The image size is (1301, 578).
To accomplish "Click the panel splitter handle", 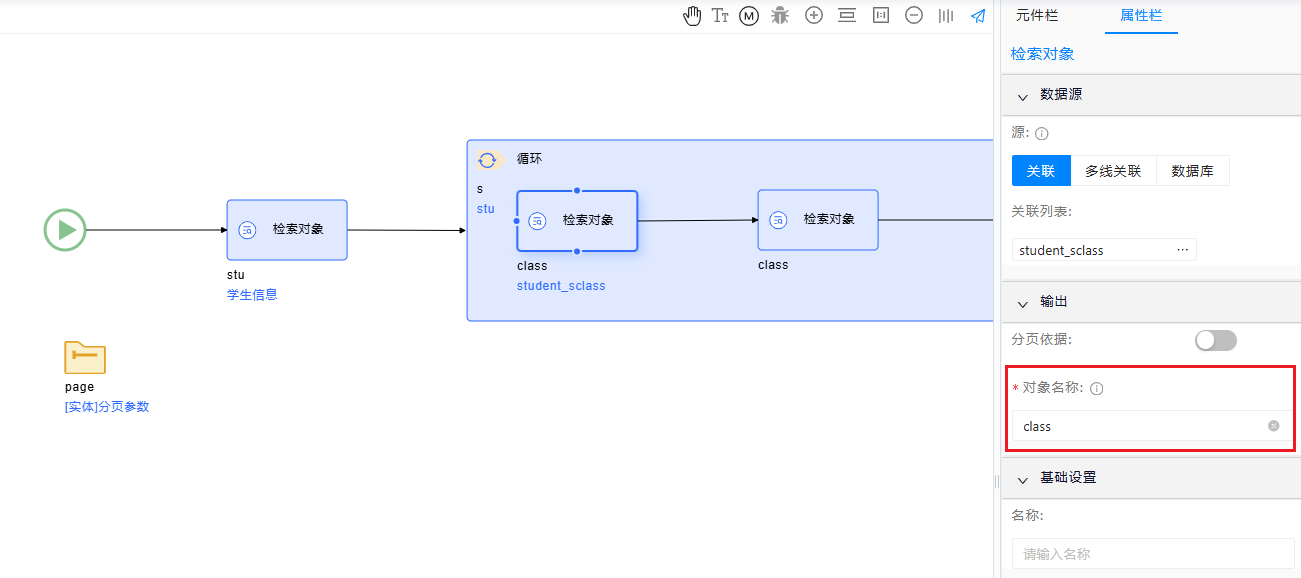I will click(x=996, y=482).
